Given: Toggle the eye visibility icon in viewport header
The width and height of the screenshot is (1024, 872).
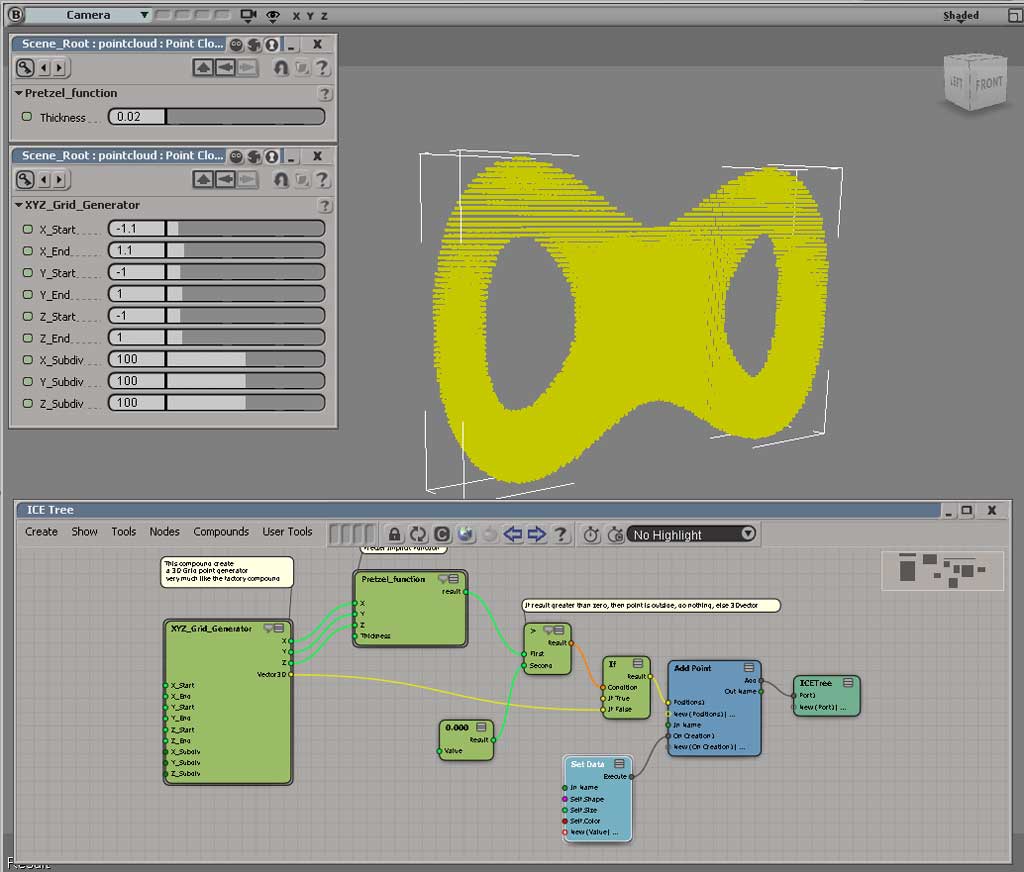Looking at the screenshot, I should 272,16.
